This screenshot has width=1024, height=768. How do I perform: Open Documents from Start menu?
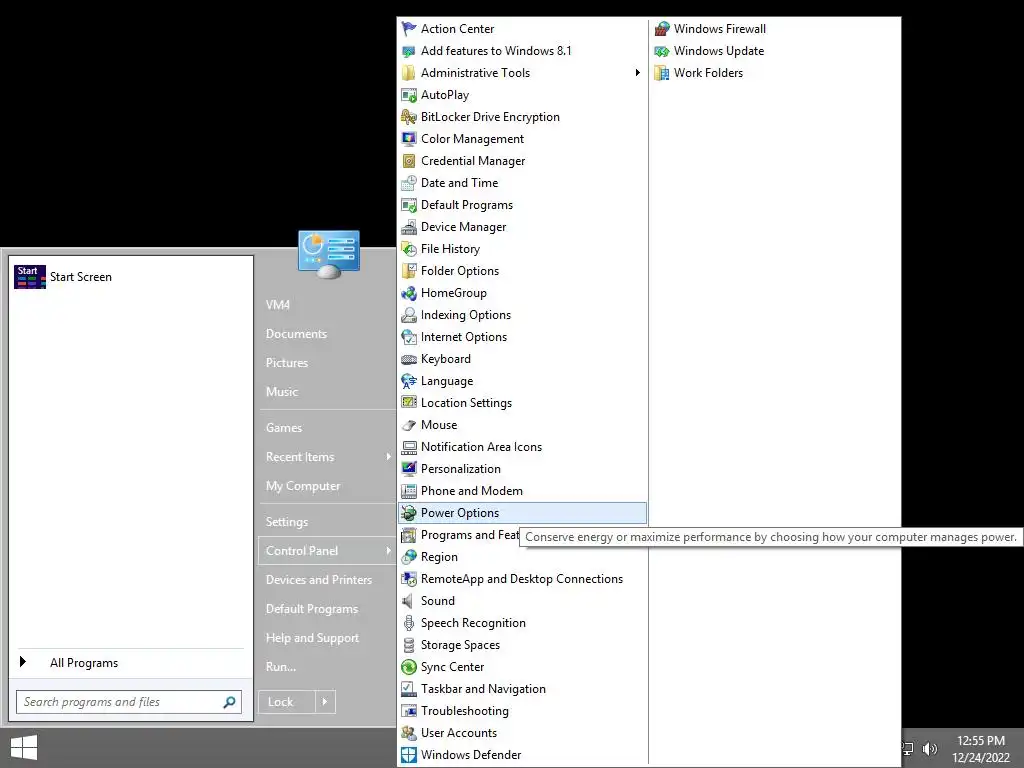click(x=296, y=334)
